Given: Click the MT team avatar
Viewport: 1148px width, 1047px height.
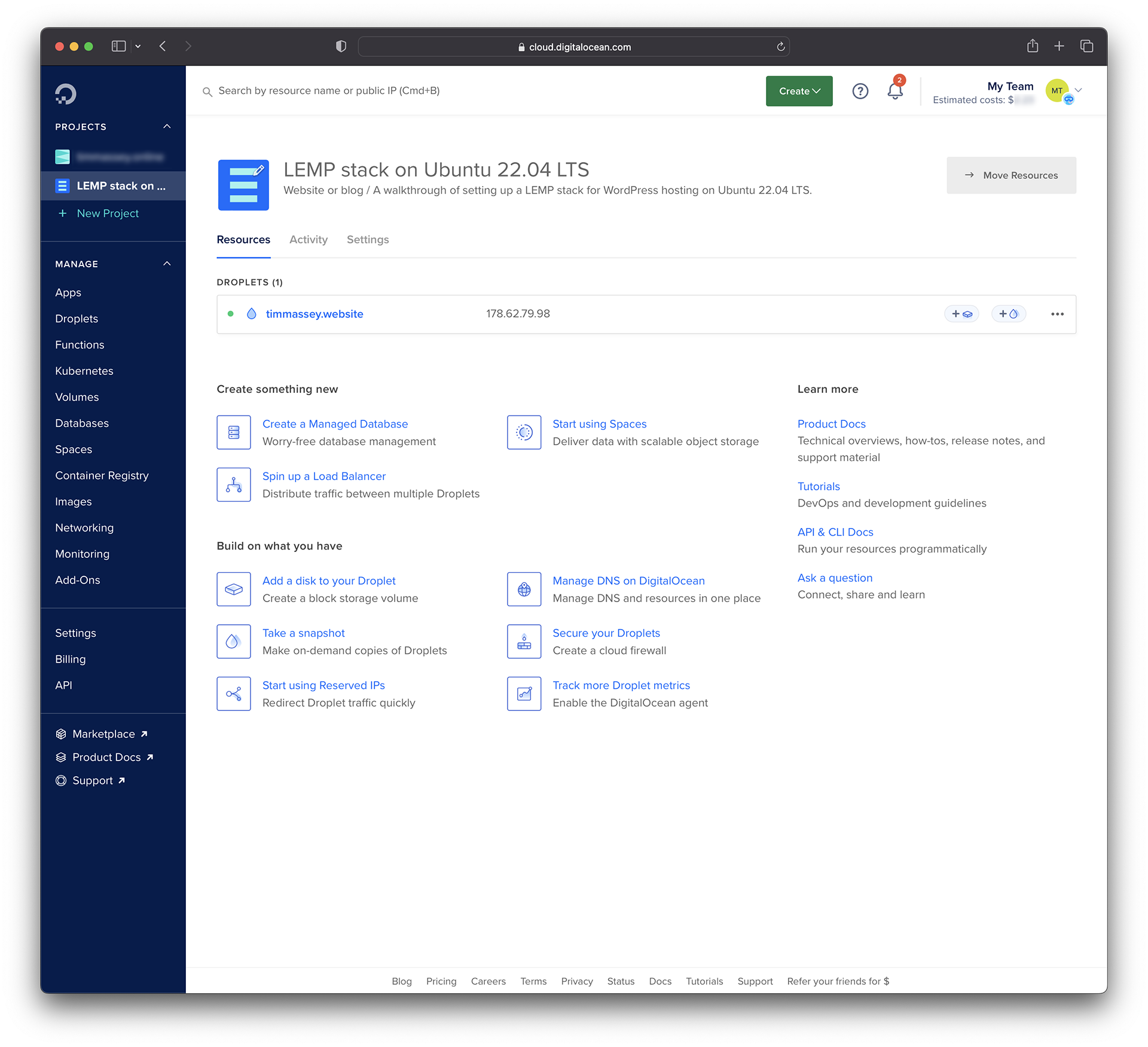Looking at the screenshot, I should coord(1057,91).
